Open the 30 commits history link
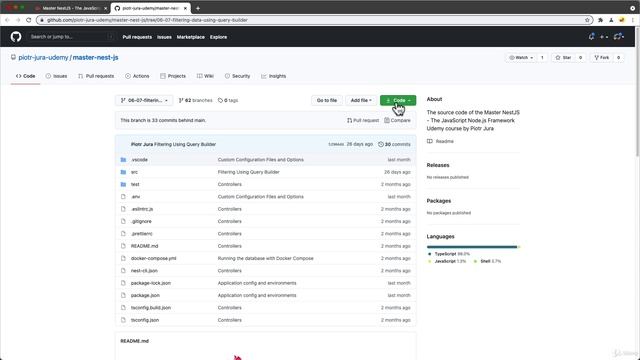Screen dimensions: 640x360 coord(394,144)
